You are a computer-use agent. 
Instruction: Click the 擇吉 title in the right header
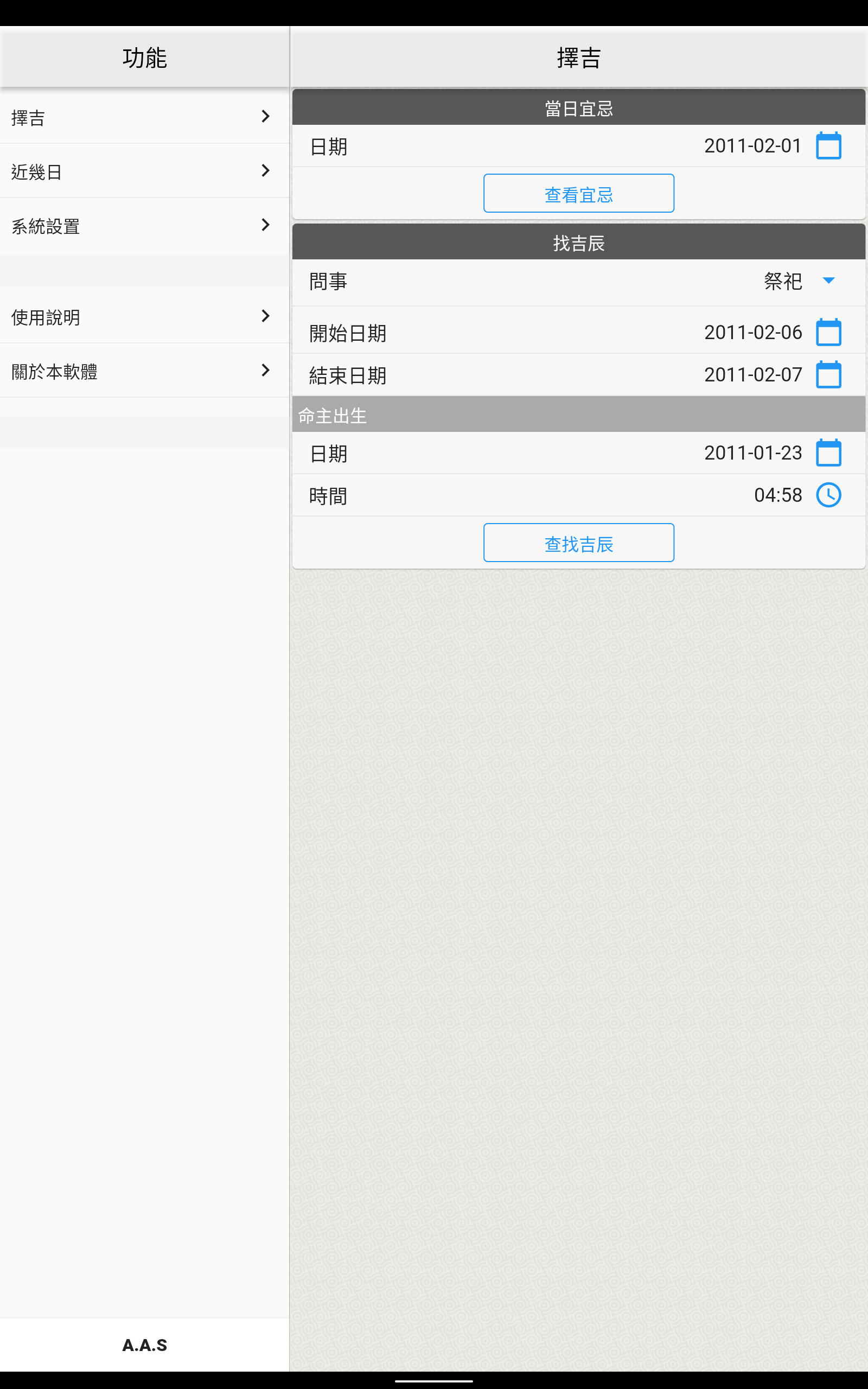click(579, 58)
